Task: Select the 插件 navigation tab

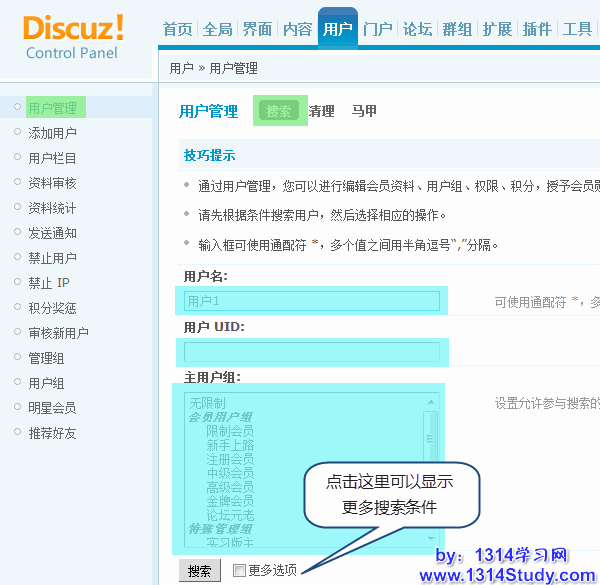Action: point(537,29)
